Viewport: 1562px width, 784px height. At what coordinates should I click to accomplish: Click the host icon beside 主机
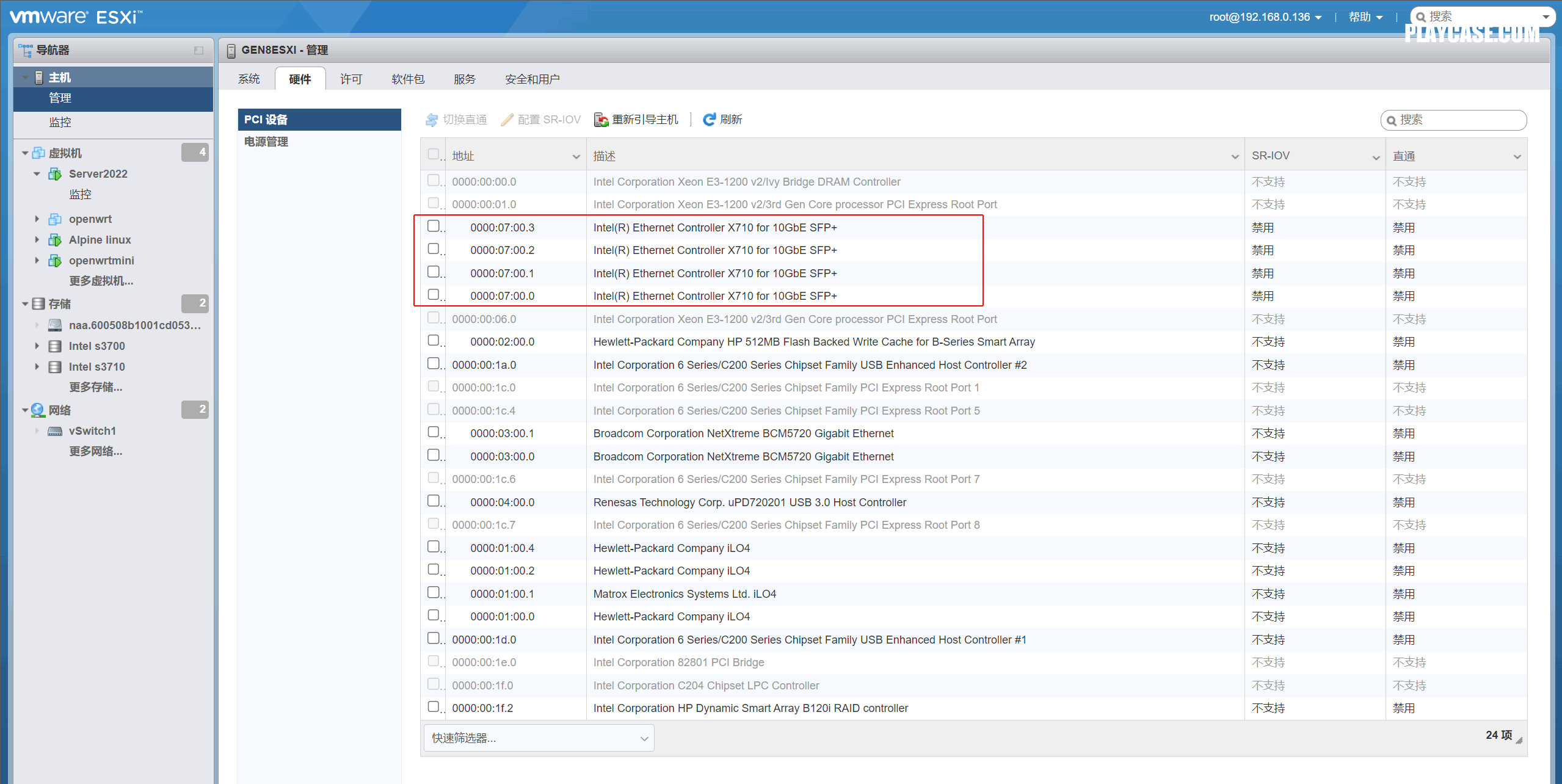coord(39,78)
